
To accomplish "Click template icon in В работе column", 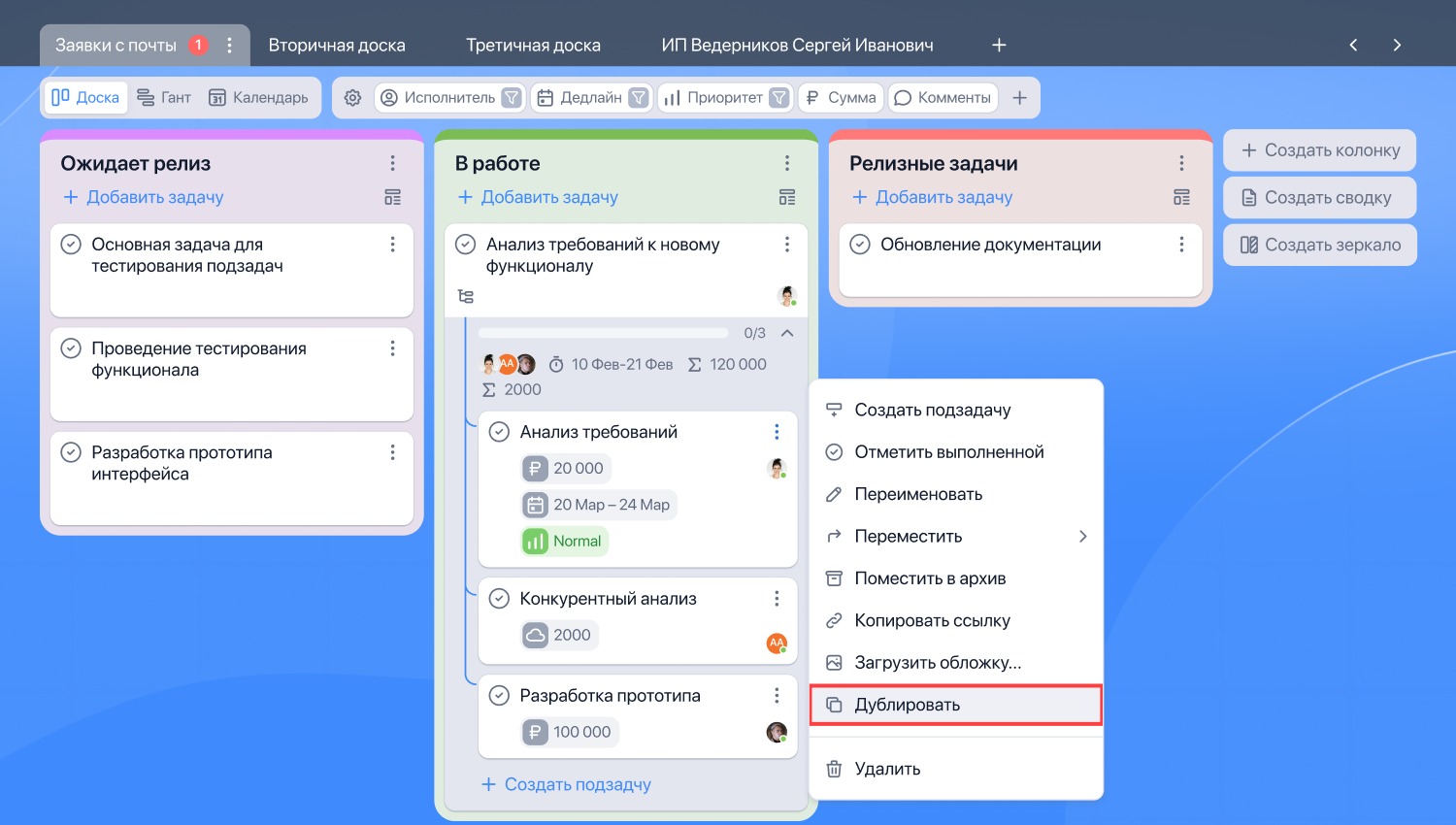I will (x=787, y=197).
